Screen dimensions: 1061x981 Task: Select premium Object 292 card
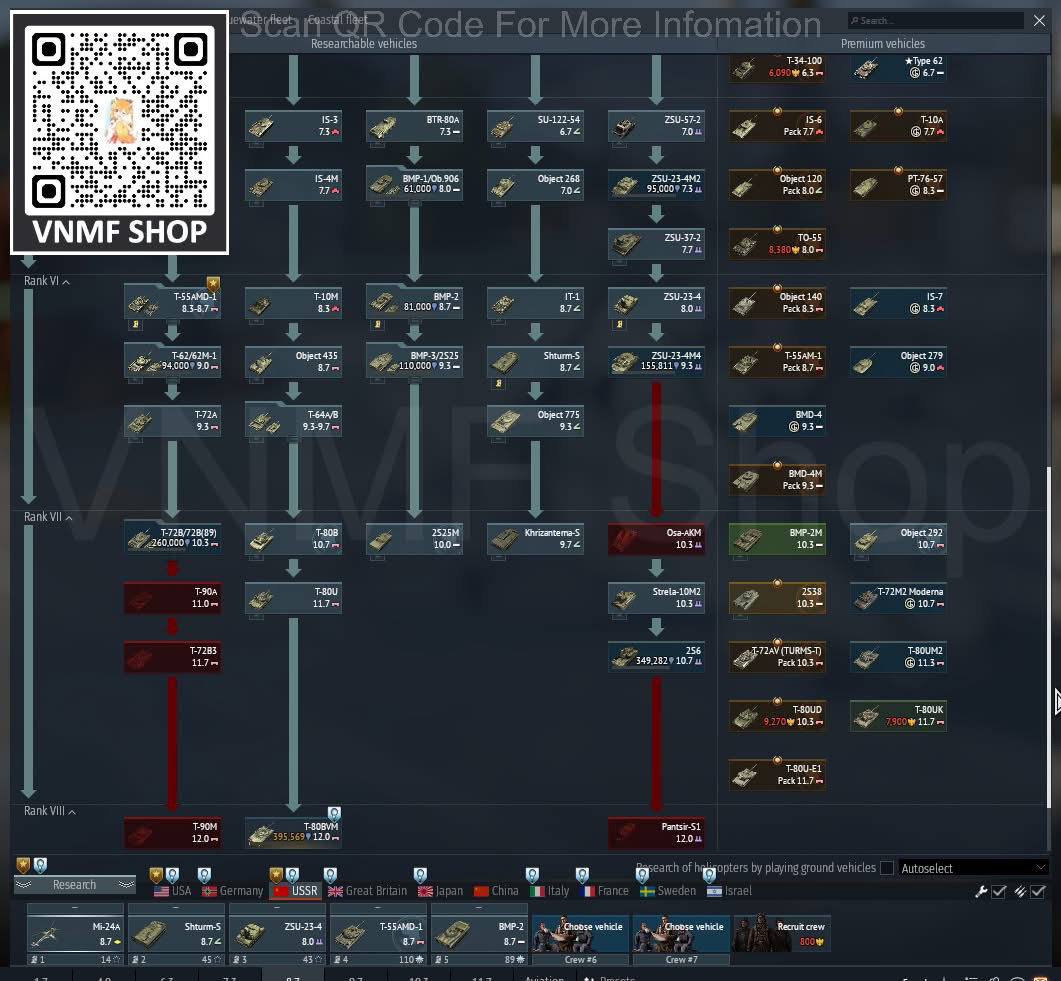click(x=898, y=539)
